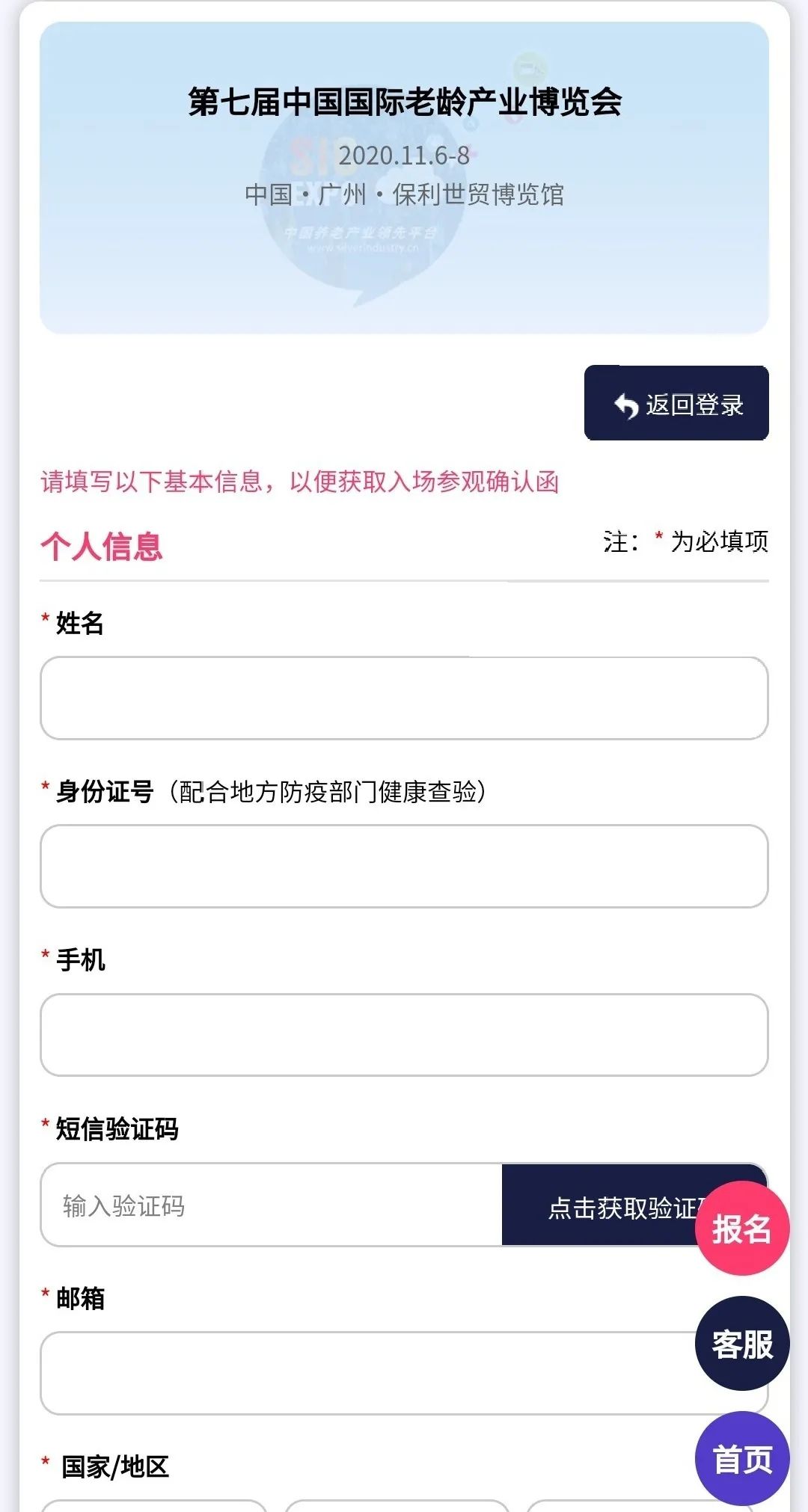Click the 第七届中国国际老龄产业博览会 title
Viewport: 808px width, 1512px height.
pyautogui.click(x=405, y=102)
